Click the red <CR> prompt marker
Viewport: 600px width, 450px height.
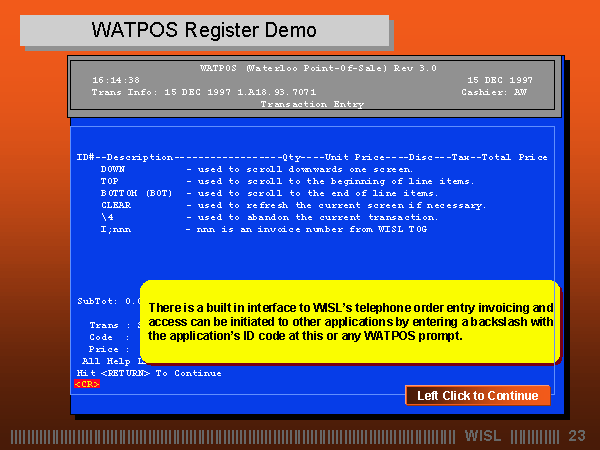click(87, 383)
